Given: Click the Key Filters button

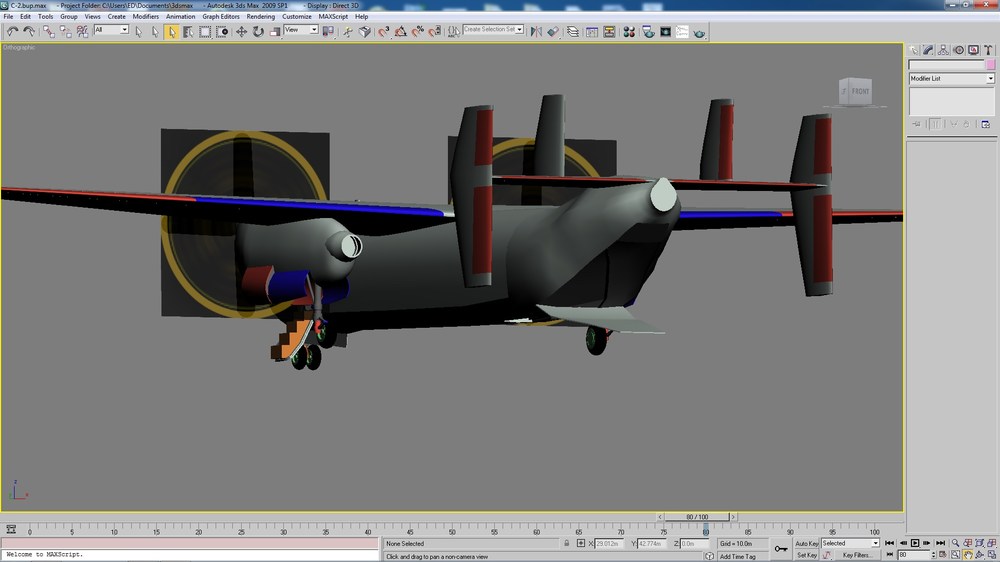Looking at the screenshot, I should (857, 555).
